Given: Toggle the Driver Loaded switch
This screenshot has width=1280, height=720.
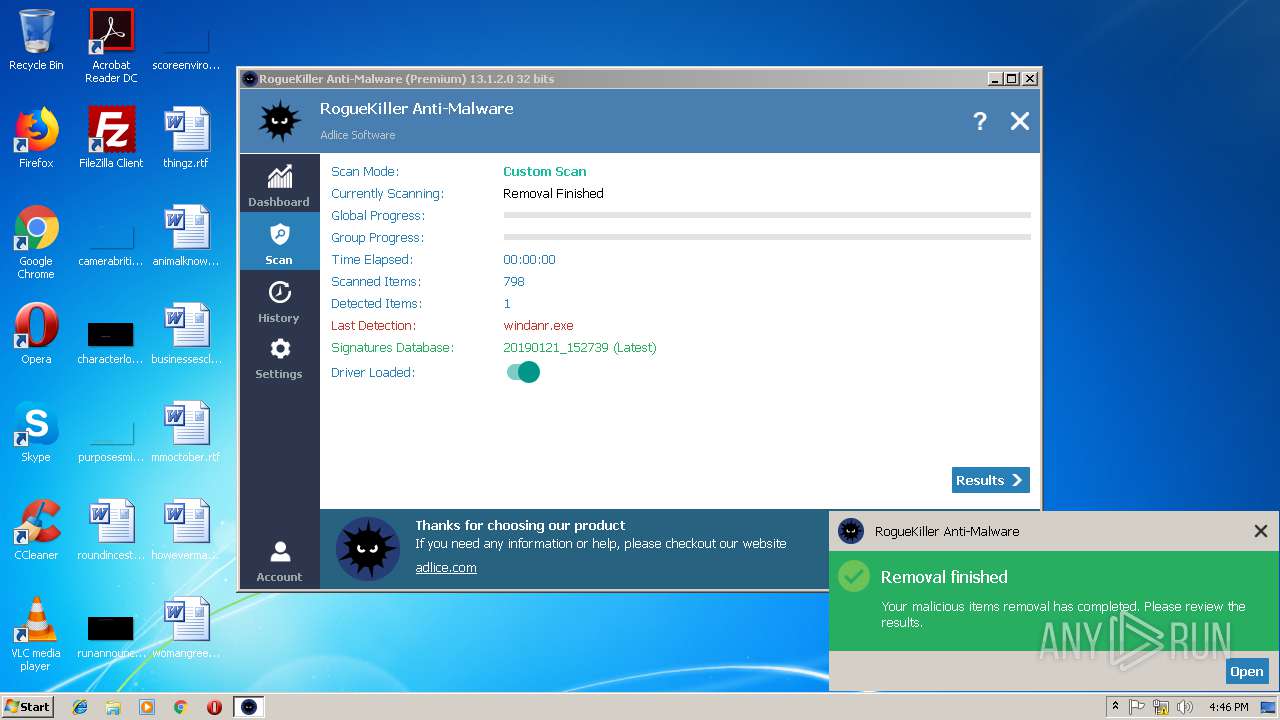Looking at the screenshot, I should 523,372.
